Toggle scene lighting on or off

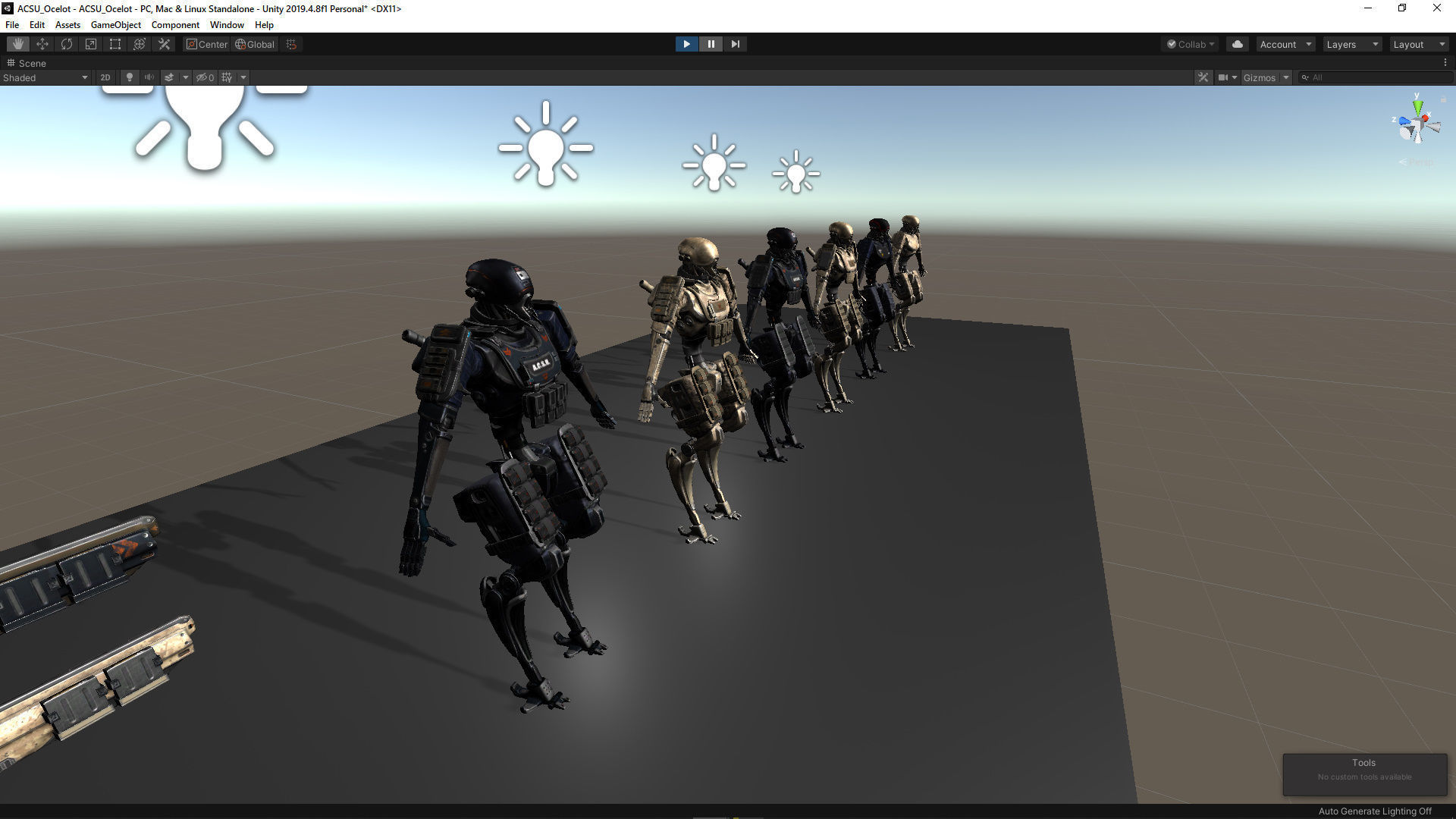click(130, 77)
